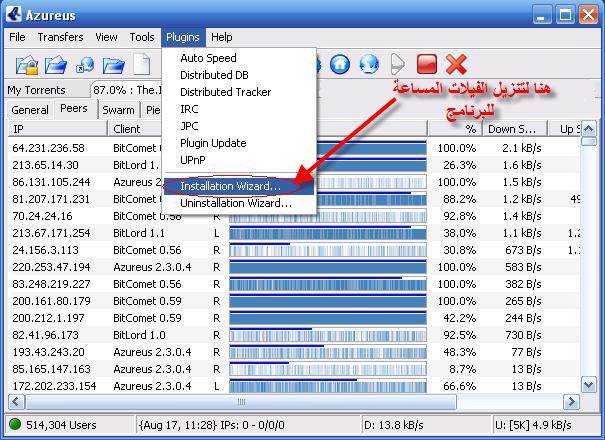The height and width of the screenshot is (440, 605).
Task: Click the IPs: 0 - 0/0/0 status entry
Action: [252, 425]
